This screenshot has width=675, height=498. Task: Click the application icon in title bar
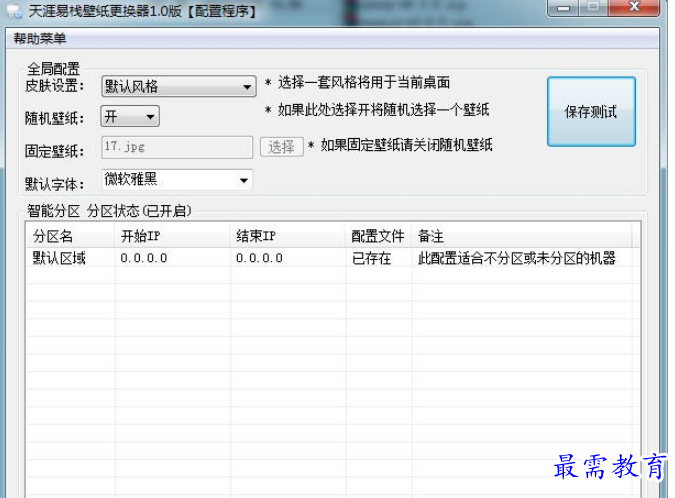(15, 12)
